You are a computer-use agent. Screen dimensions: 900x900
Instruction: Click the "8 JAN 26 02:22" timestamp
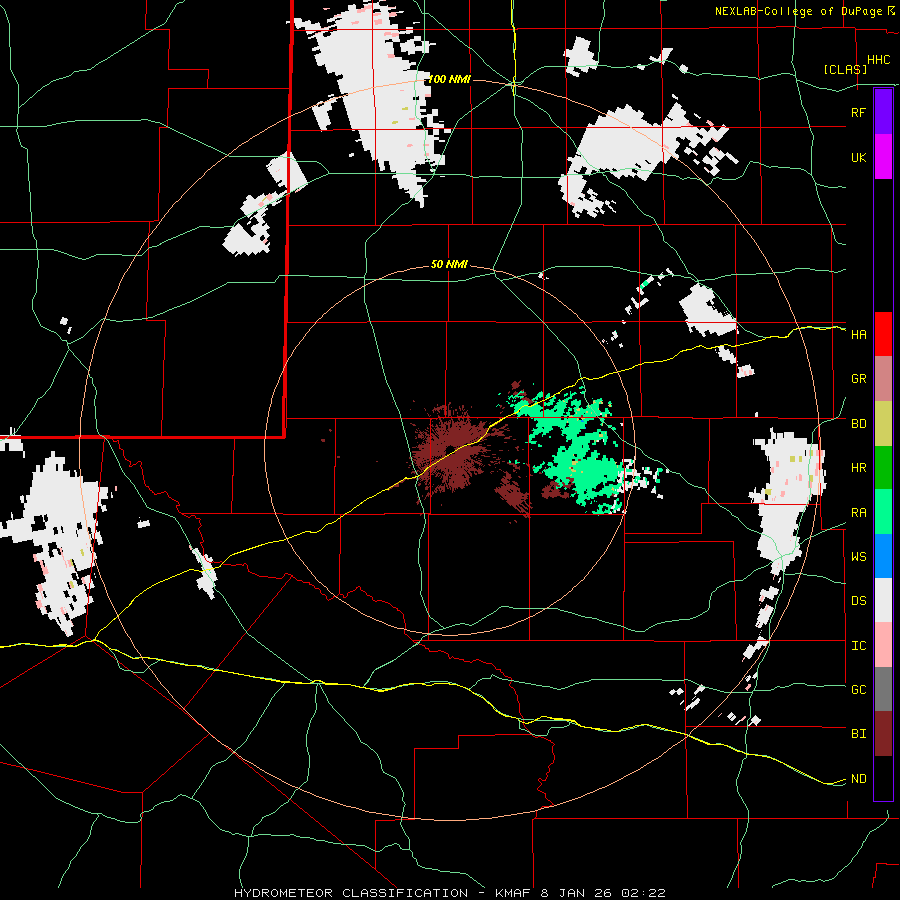tap(603, 893)
